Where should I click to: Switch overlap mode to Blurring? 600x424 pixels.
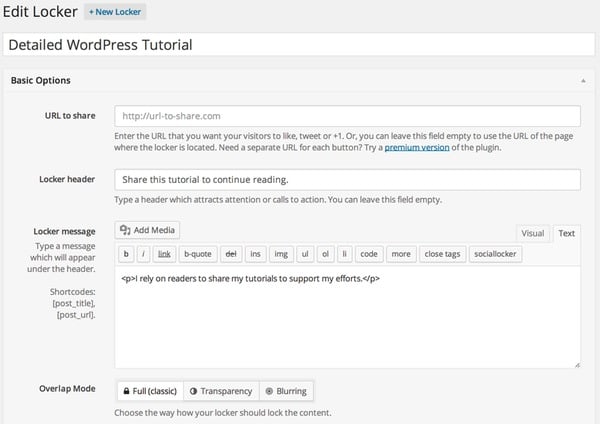[286, 390]
